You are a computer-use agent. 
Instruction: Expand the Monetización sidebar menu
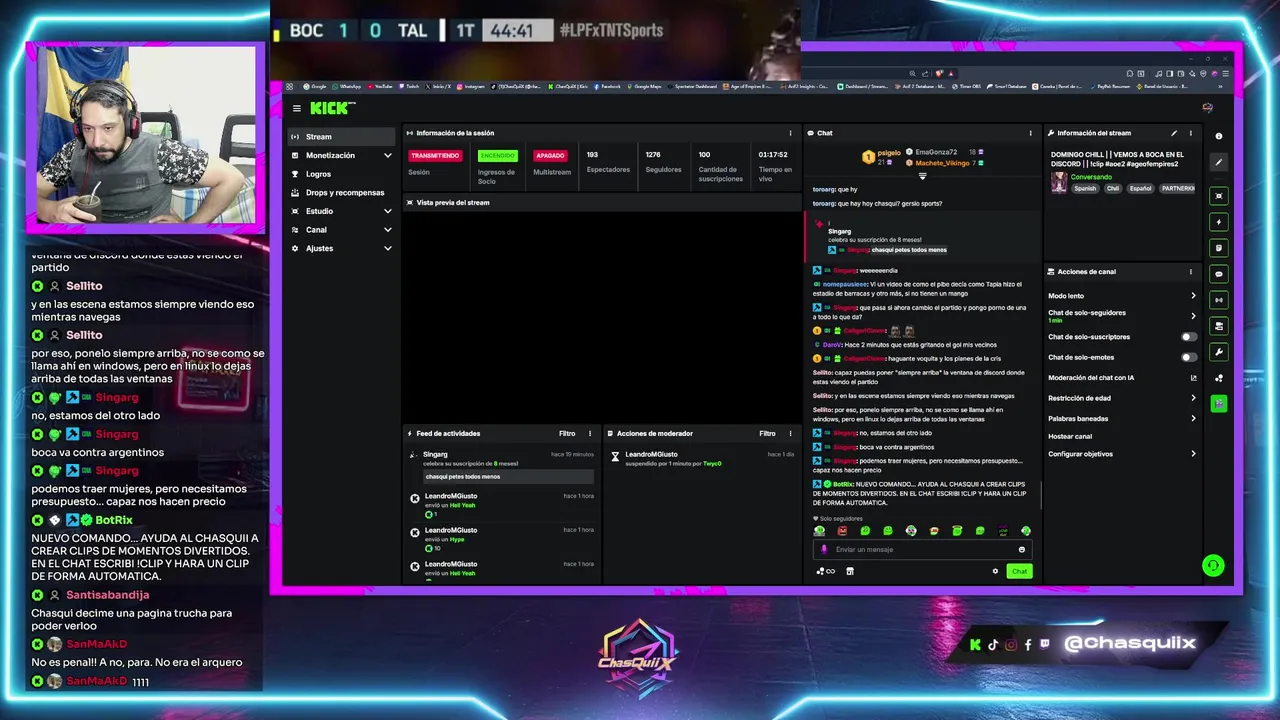pyautogui.click(x=341, y=155)
